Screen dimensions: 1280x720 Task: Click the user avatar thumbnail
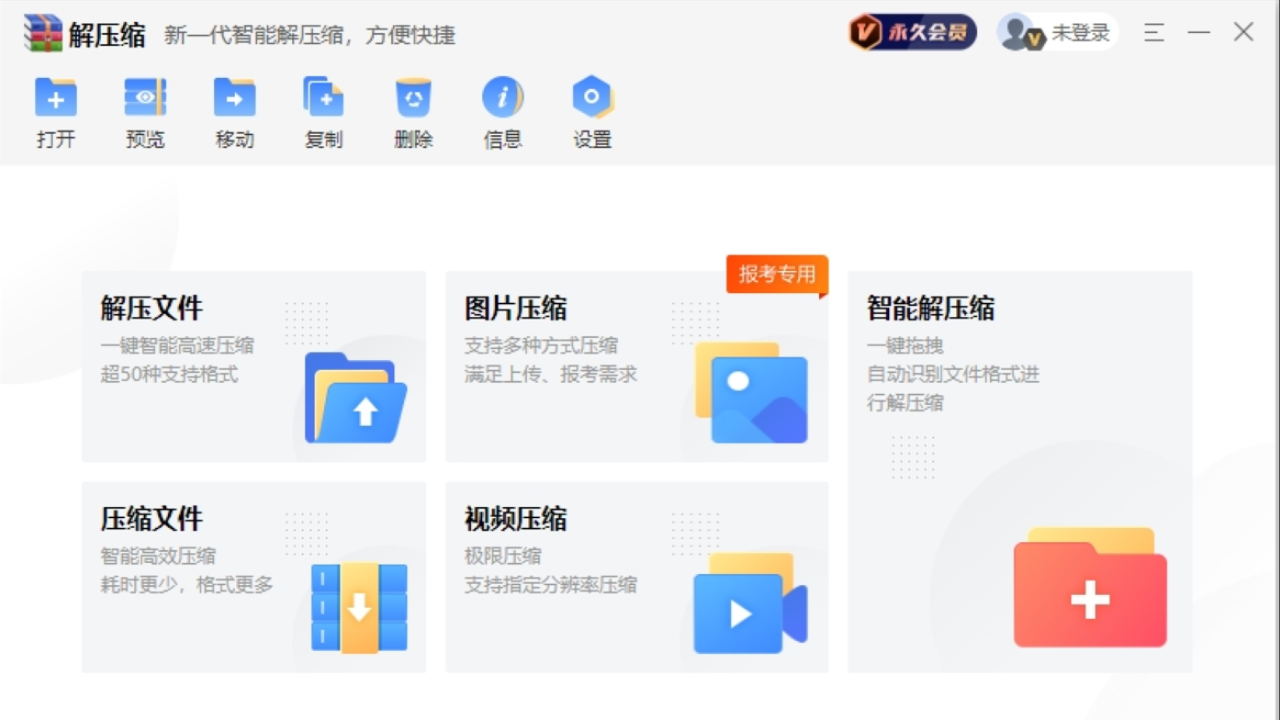[1018, 31]
